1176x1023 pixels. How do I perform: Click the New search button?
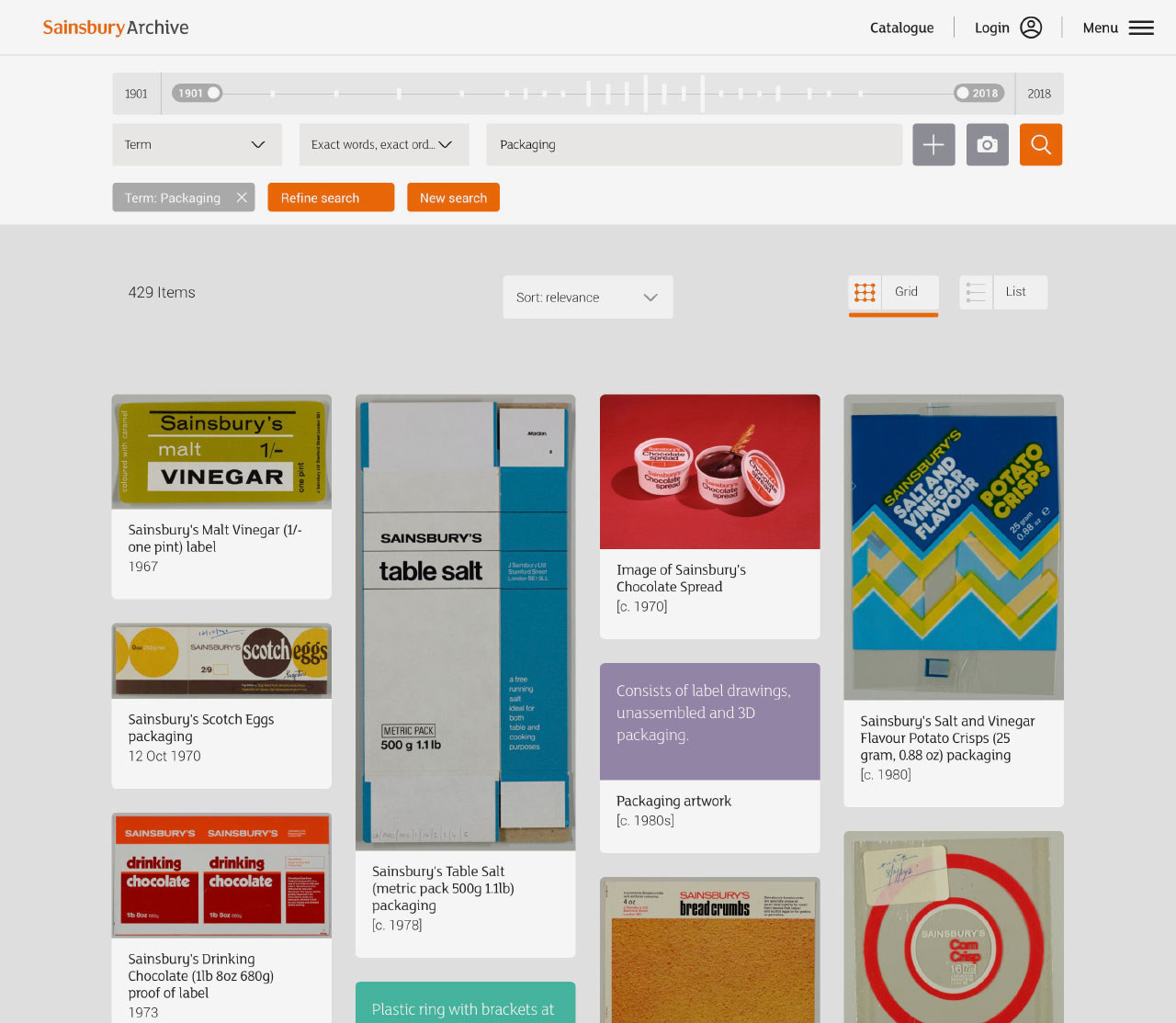pyautogui.click(x=453, y=197)
